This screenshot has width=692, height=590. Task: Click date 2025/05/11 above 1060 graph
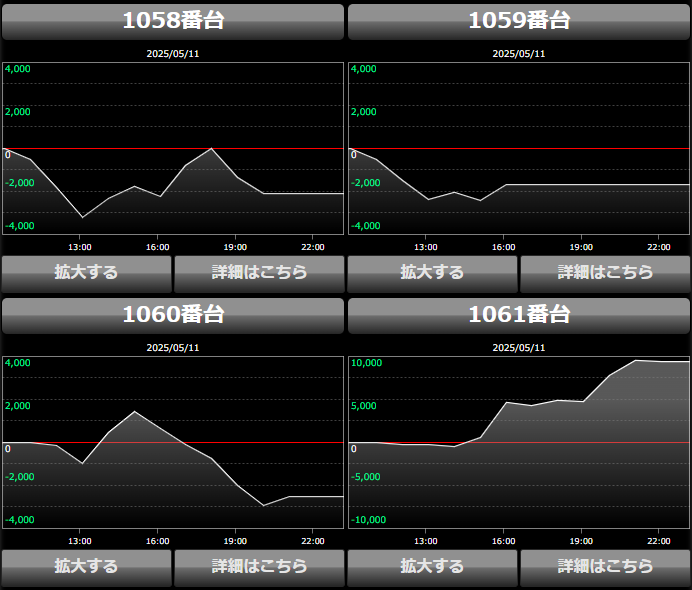tap(173, 348)
